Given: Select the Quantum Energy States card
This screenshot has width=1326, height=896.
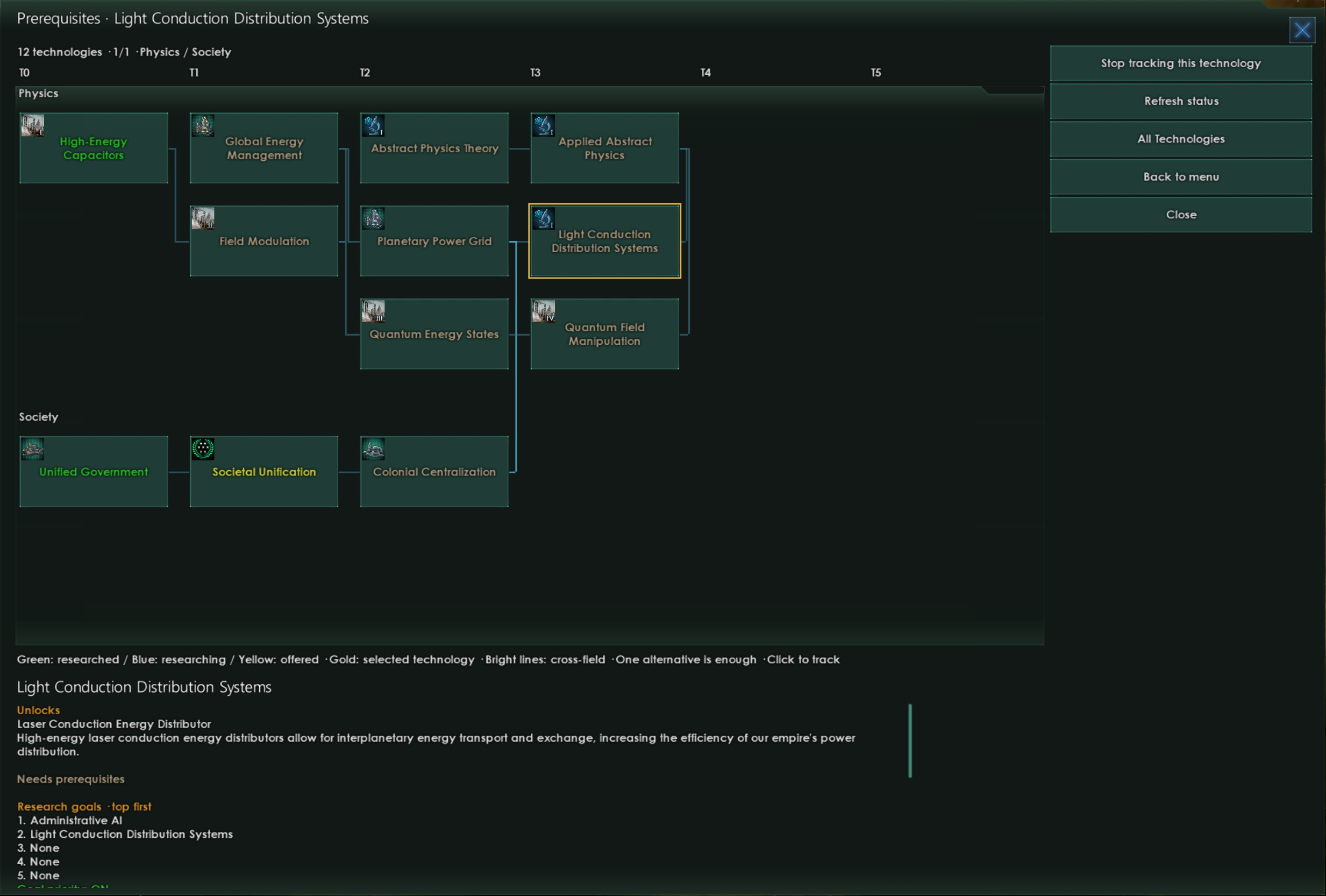Looking at the screenshot, I should tap(434, 334).
